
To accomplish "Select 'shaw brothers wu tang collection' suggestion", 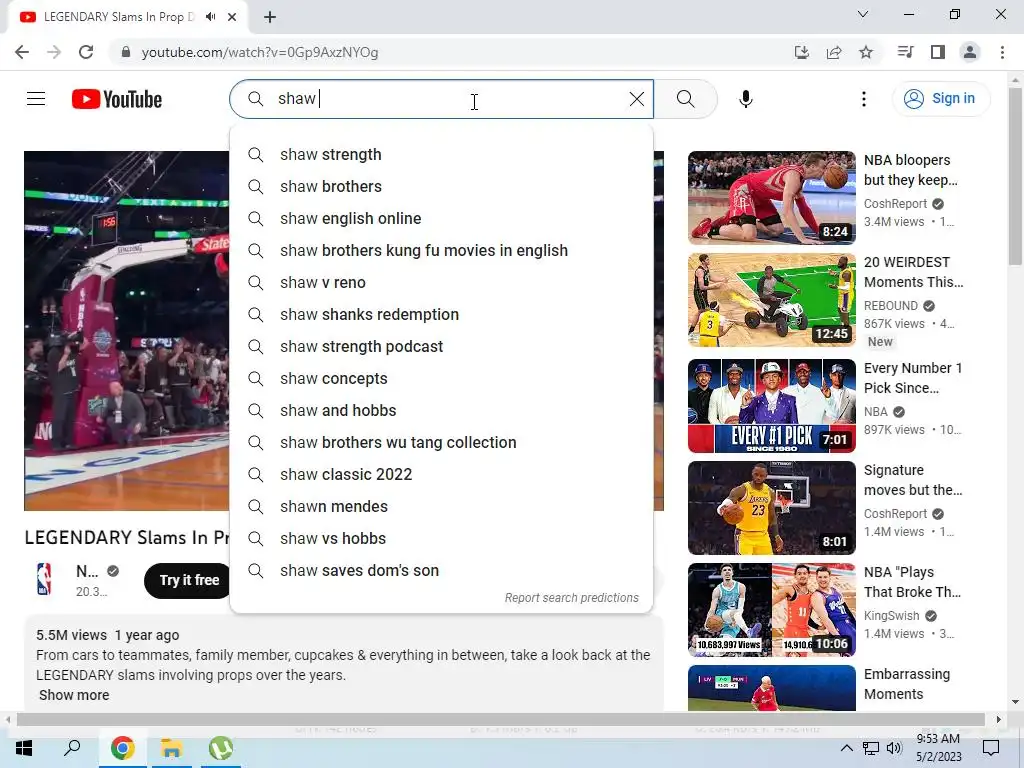I will coord(441,443).
